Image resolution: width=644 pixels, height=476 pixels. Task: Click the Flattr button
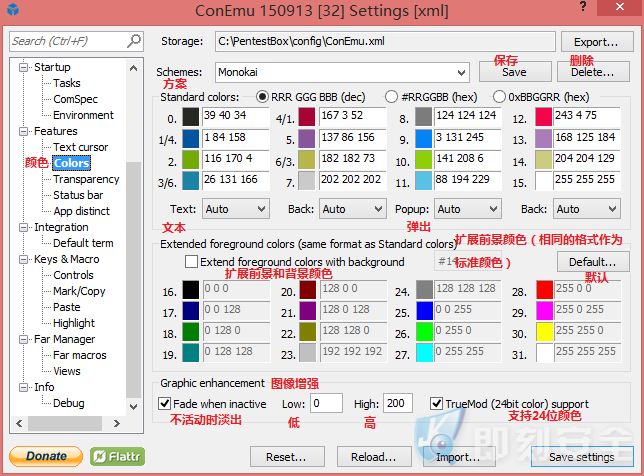point(117,456)
